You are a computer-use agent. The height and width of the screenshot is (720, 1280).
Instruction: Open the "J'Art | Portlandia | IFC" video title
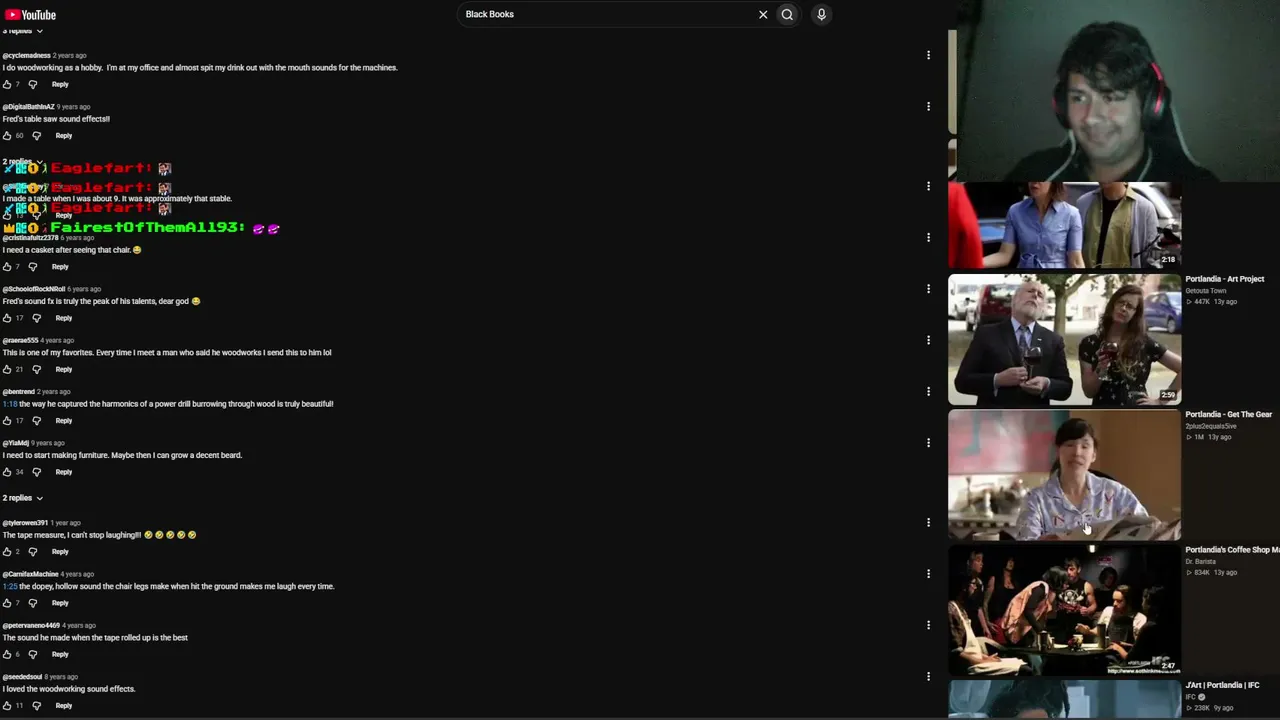[1222, 685]
